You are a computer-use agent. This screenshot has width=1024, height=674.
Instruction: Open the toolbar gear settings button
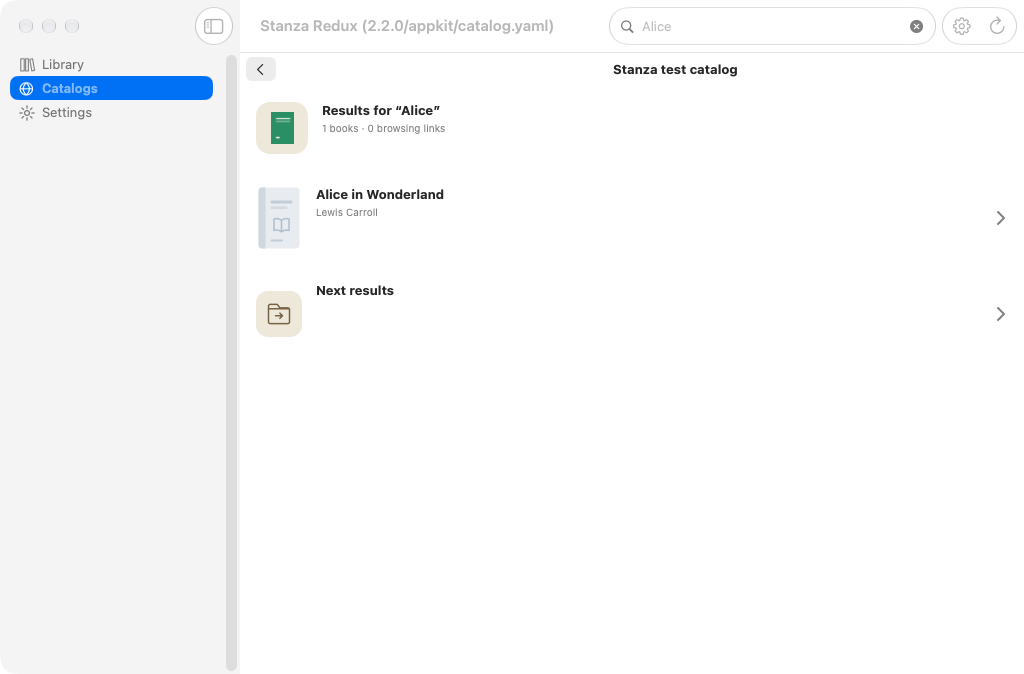(x=961, y=26)
